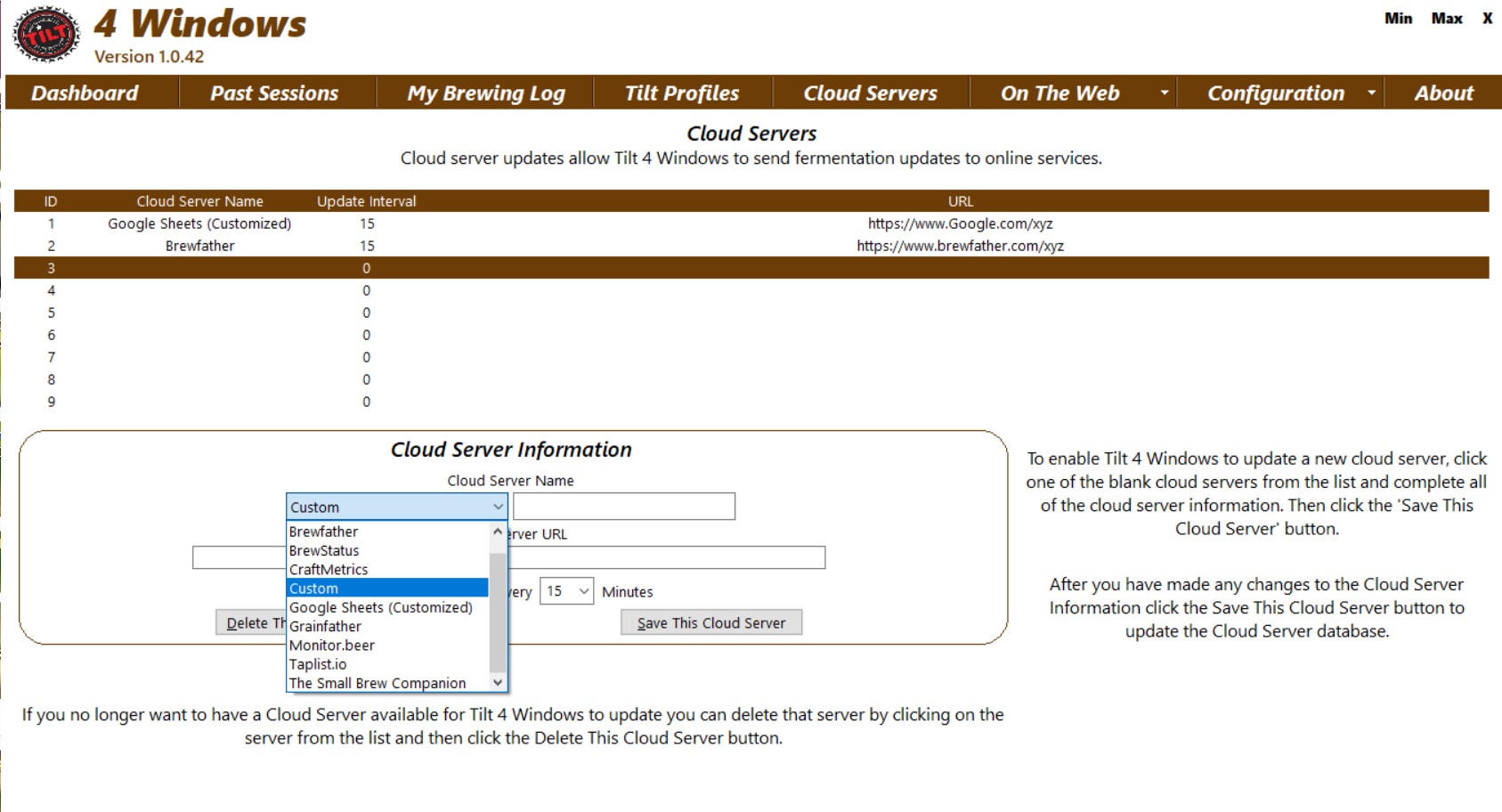
Task: Choose Custom in the dropdown list
Action: [x=387, y=588]
